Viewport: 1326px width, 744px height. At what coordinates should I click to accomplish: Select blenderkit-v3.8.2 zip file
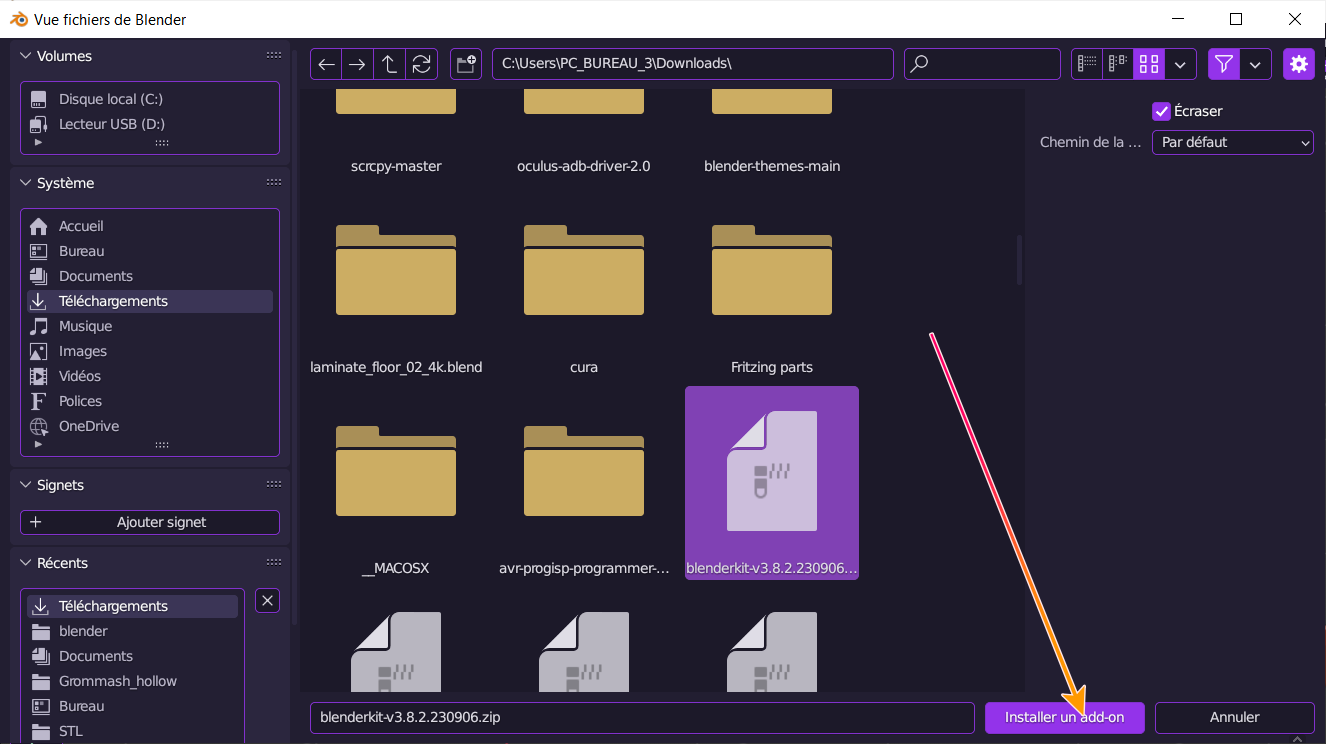pos(772,483)
